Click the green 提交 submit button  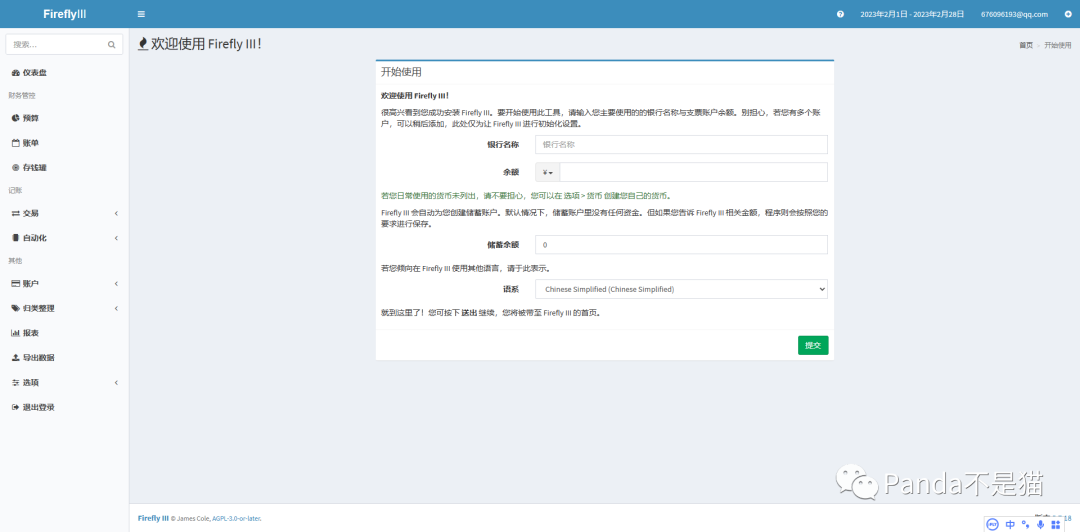pyautogui.click(x=813, y=345)
